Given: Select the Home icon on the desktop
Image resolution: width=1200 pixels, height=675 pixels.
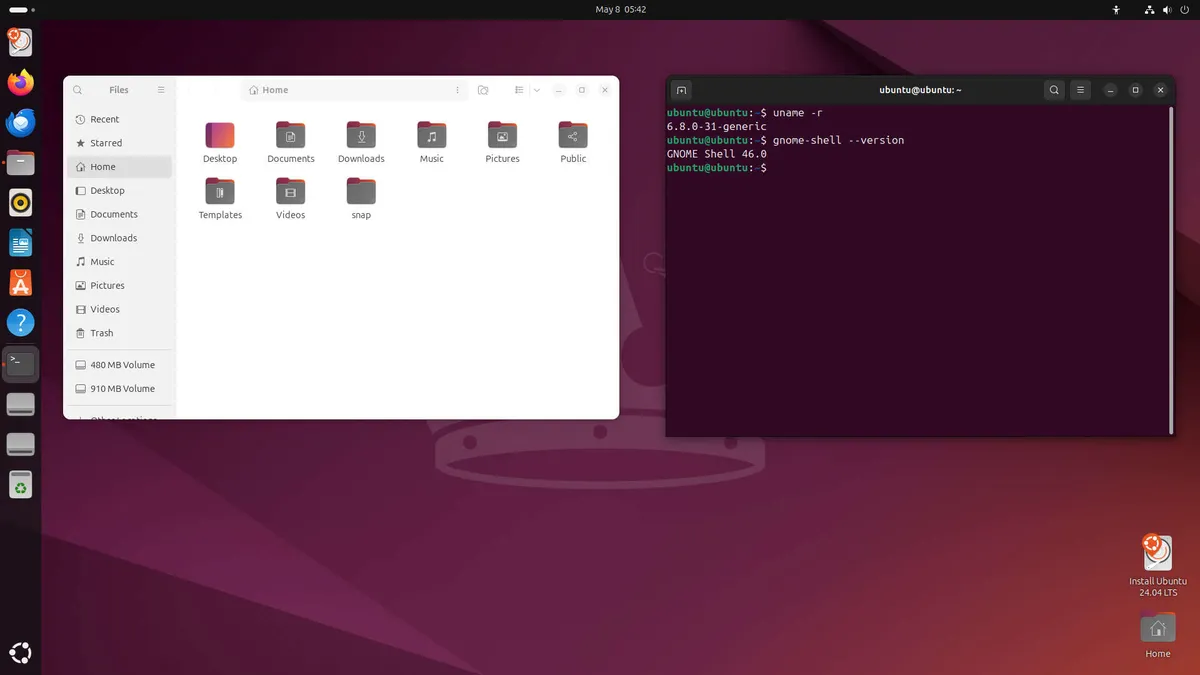Looking at the screenshot, I should [x=1158, y=636].
